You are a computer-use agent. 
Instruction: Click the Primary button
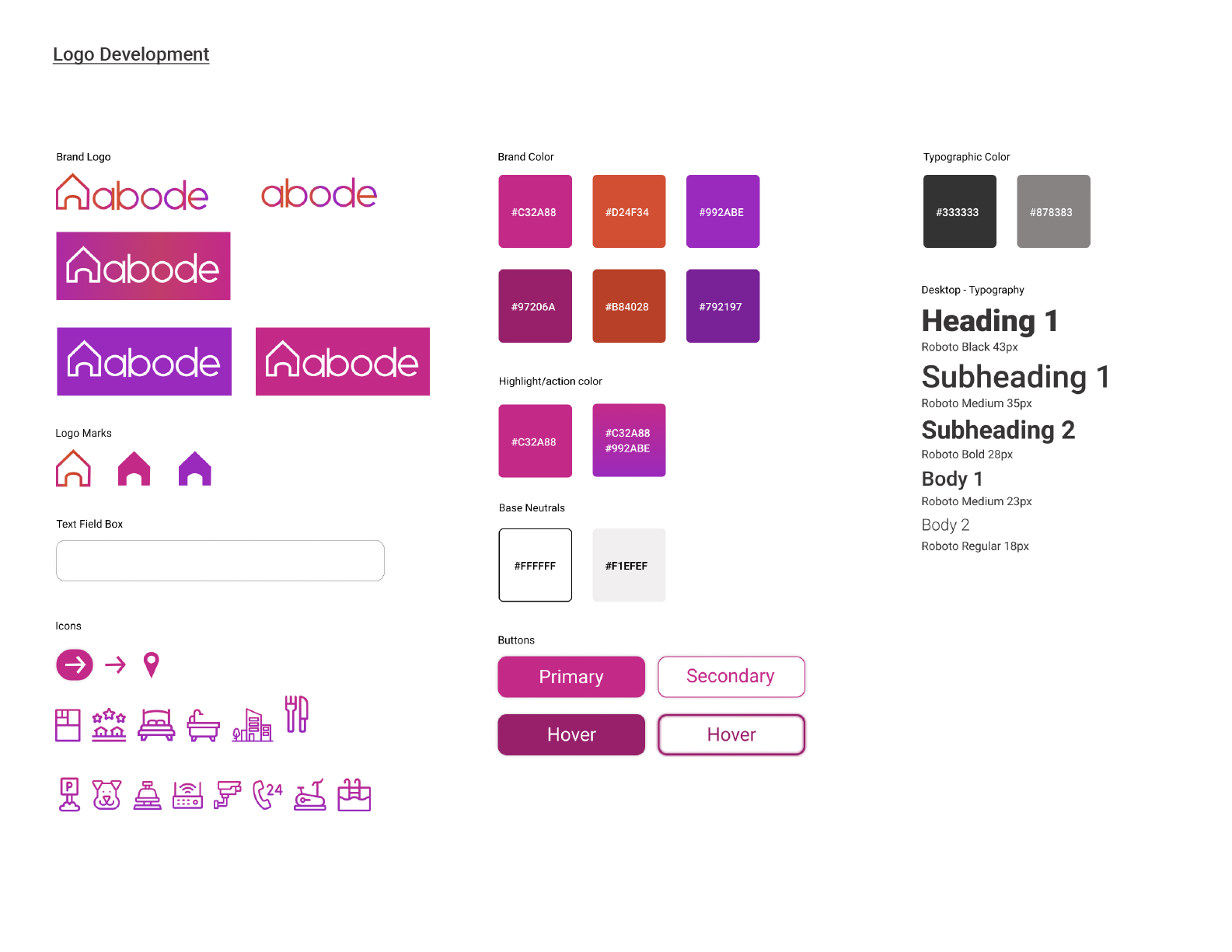pyautogui.click(x=571, y=677)
